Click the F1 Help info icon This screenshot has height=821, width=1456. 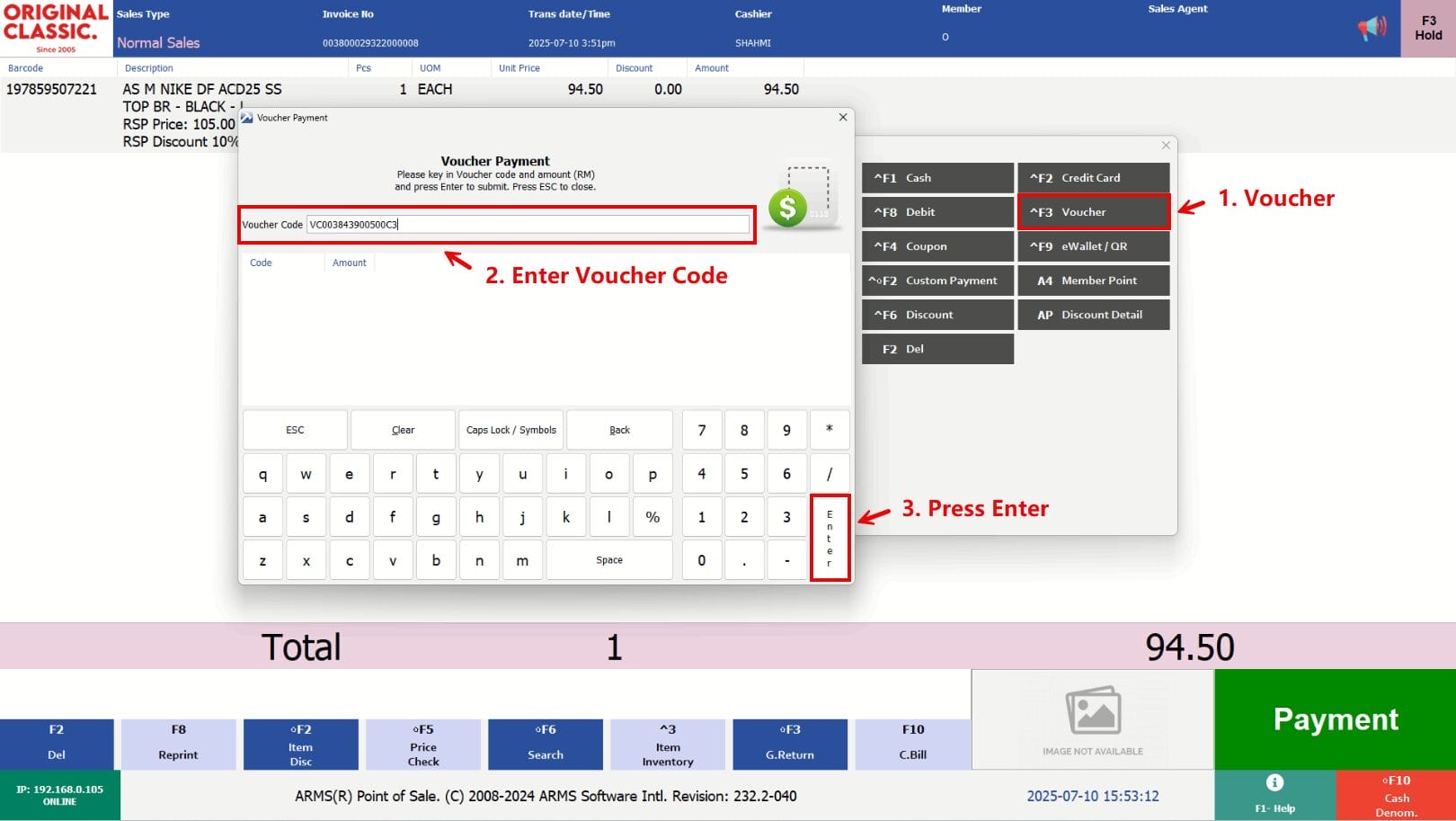1274,782
